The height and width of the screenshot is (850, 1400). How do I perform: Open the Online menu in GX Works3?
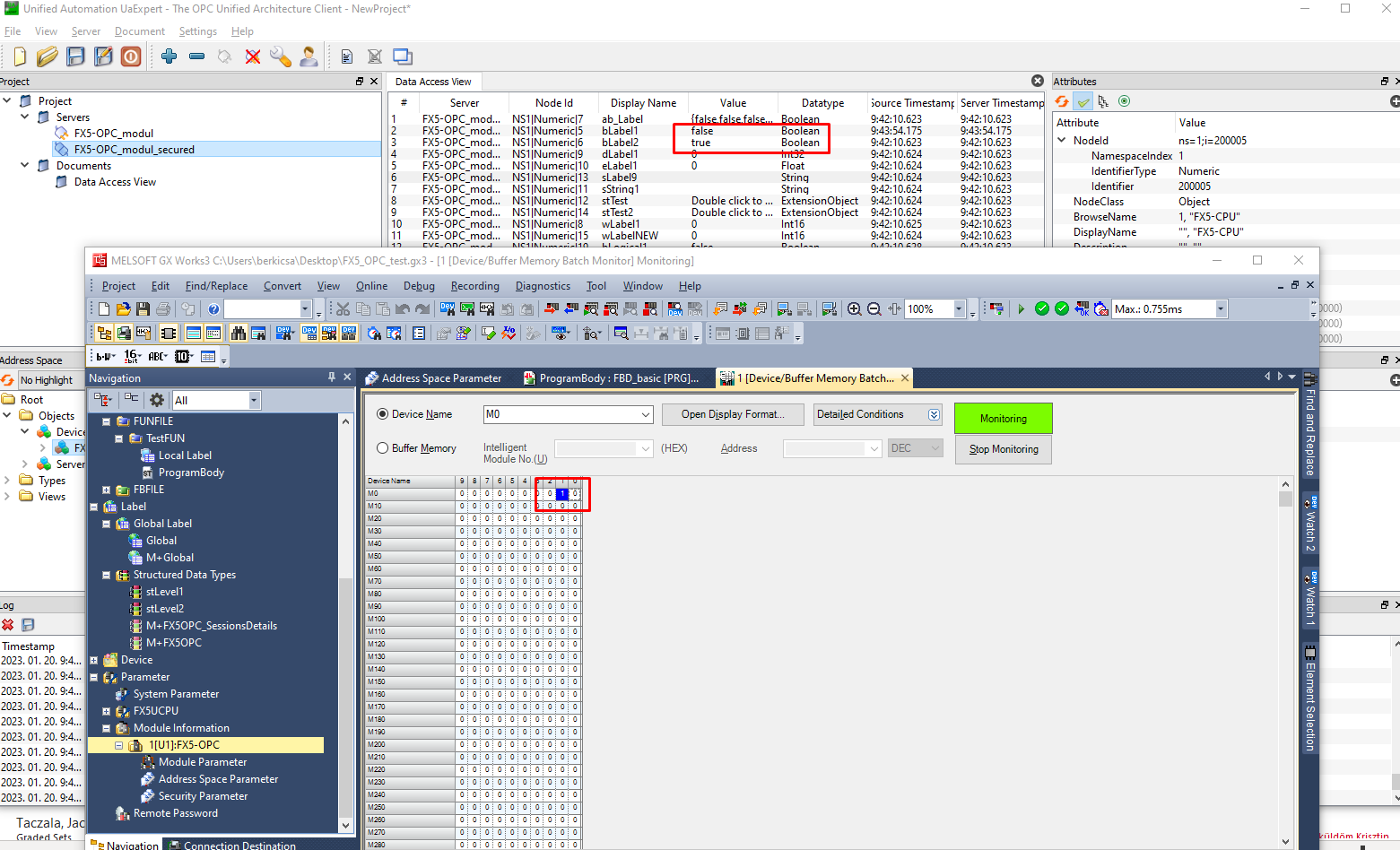click(x=371, y=286)
